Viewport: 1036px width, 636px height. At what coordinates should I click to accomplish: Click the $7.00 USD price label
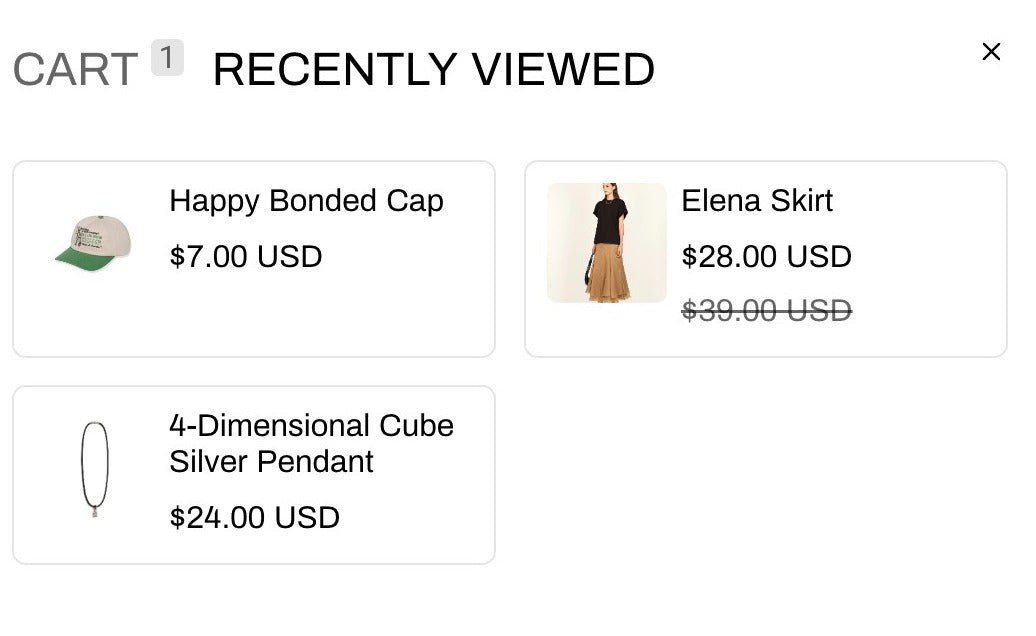pyautogui.click(x=245, y=257)
